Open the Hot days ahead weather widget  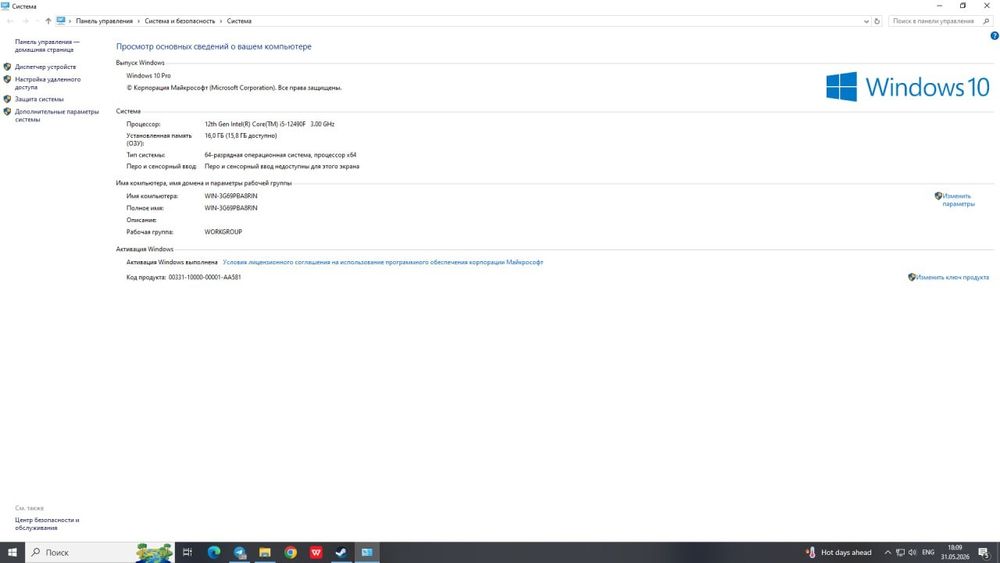coord(839,552)
